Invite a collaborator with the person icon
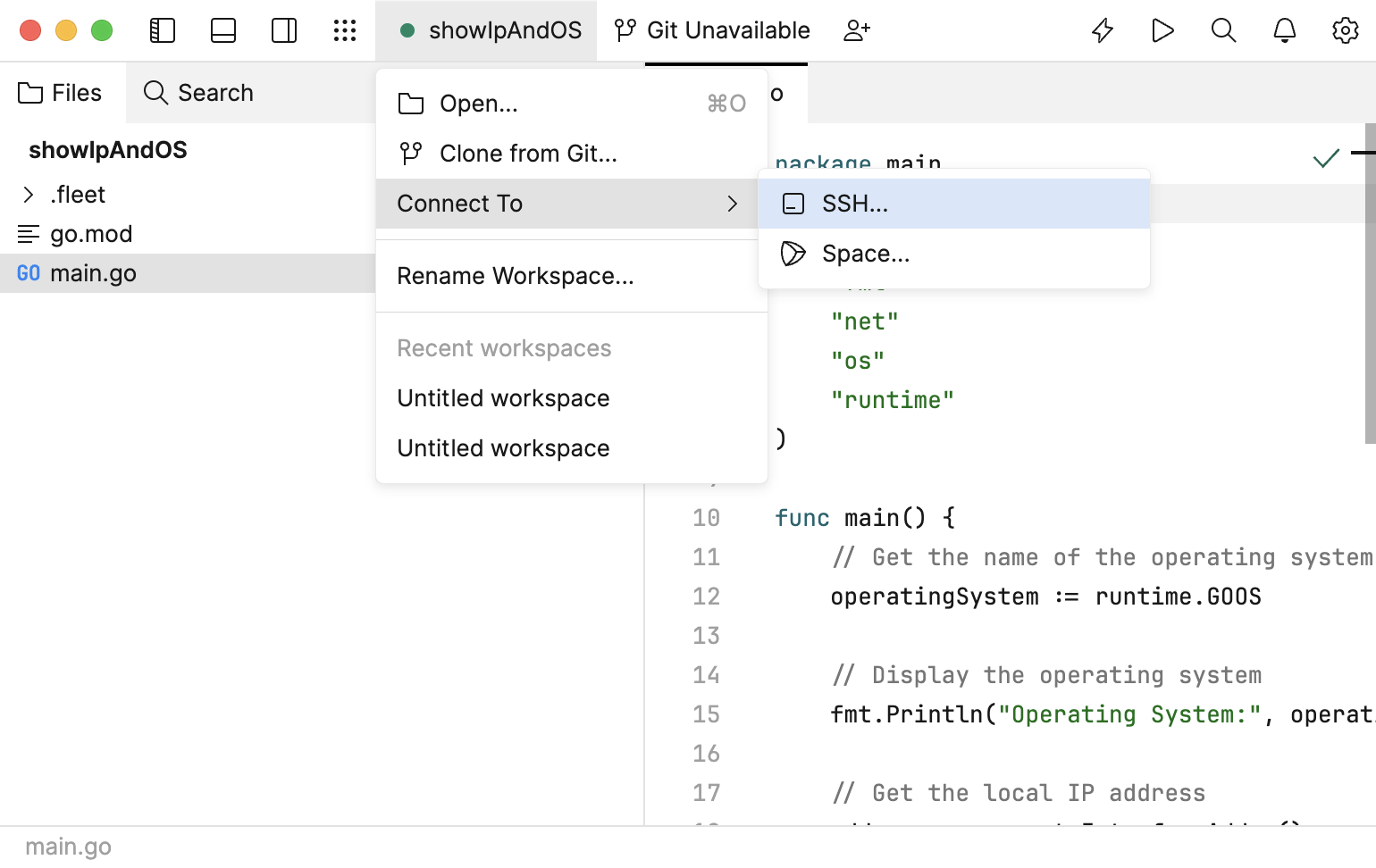 (x=857, y=29)
